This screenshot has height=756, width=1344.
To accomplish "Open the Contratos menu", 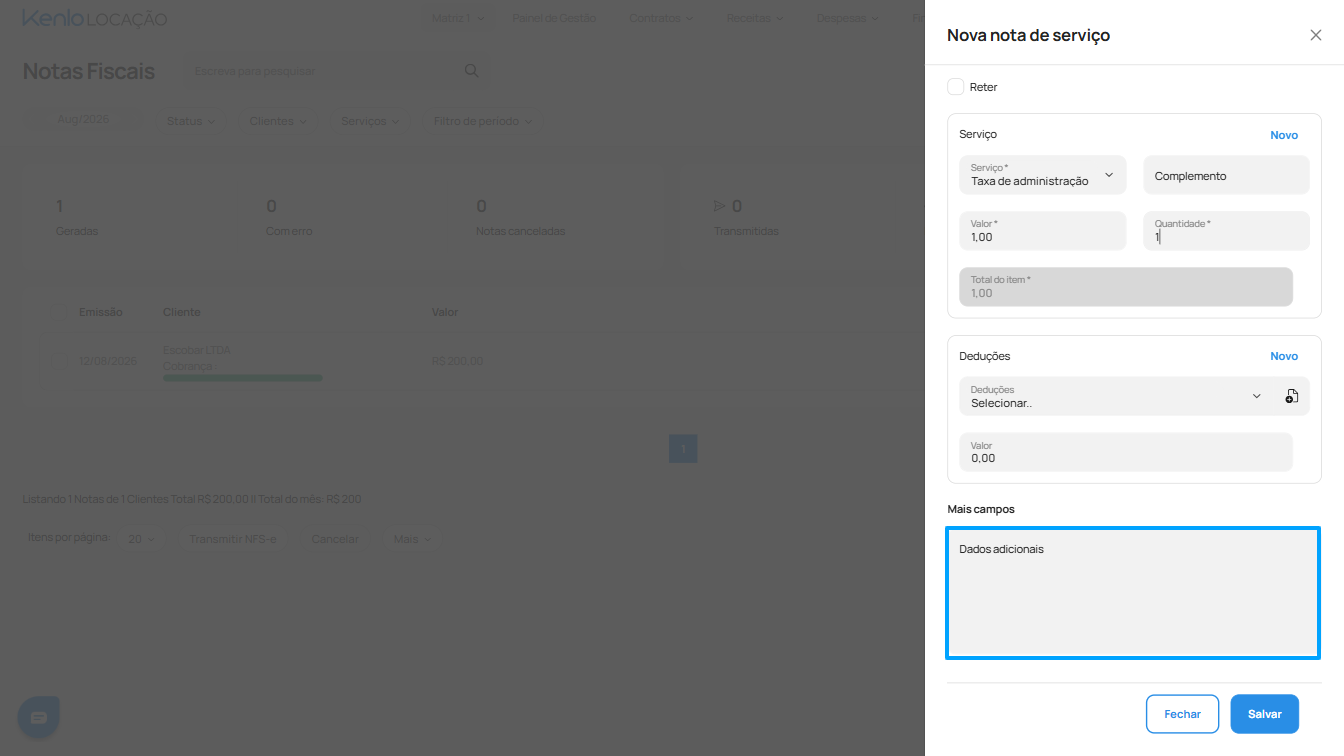I will point(662,18).
